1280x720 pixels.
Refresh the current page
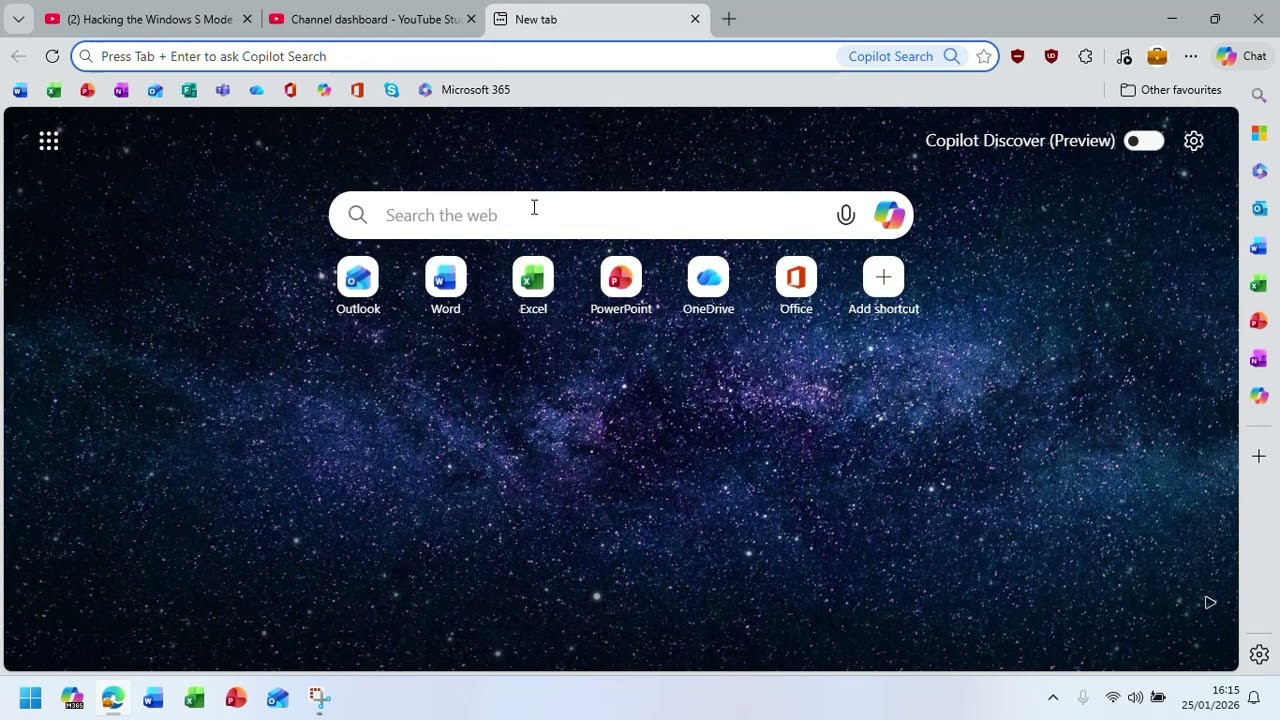click(x=52, y=56)
